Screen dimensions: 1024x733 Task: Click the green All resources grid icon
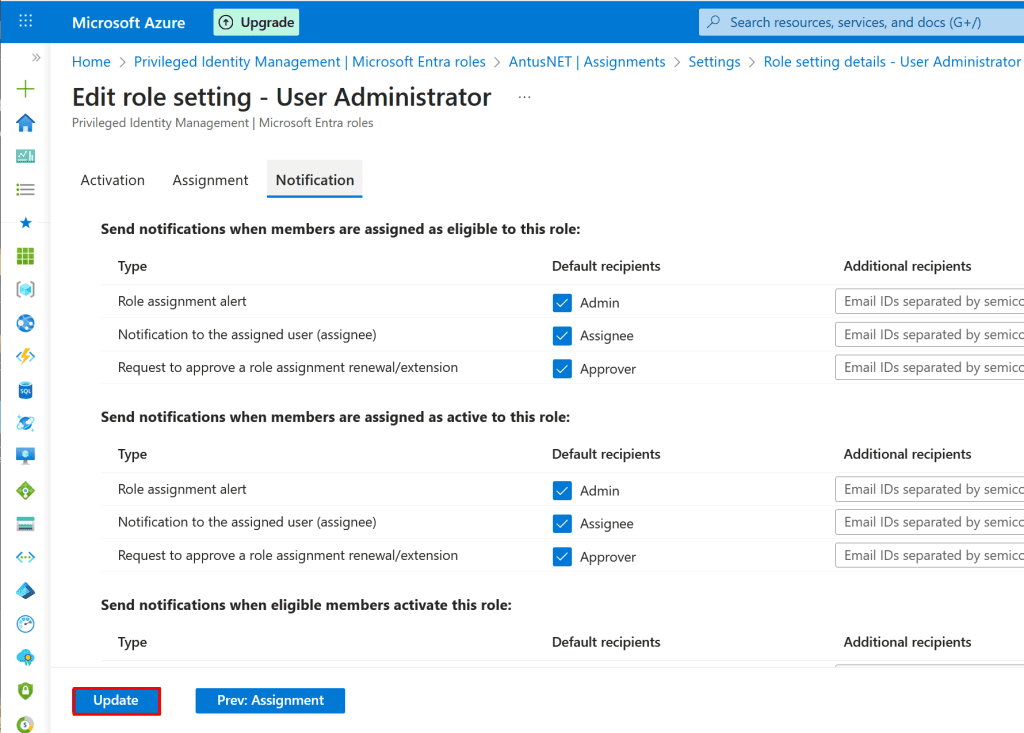point(26,256)
